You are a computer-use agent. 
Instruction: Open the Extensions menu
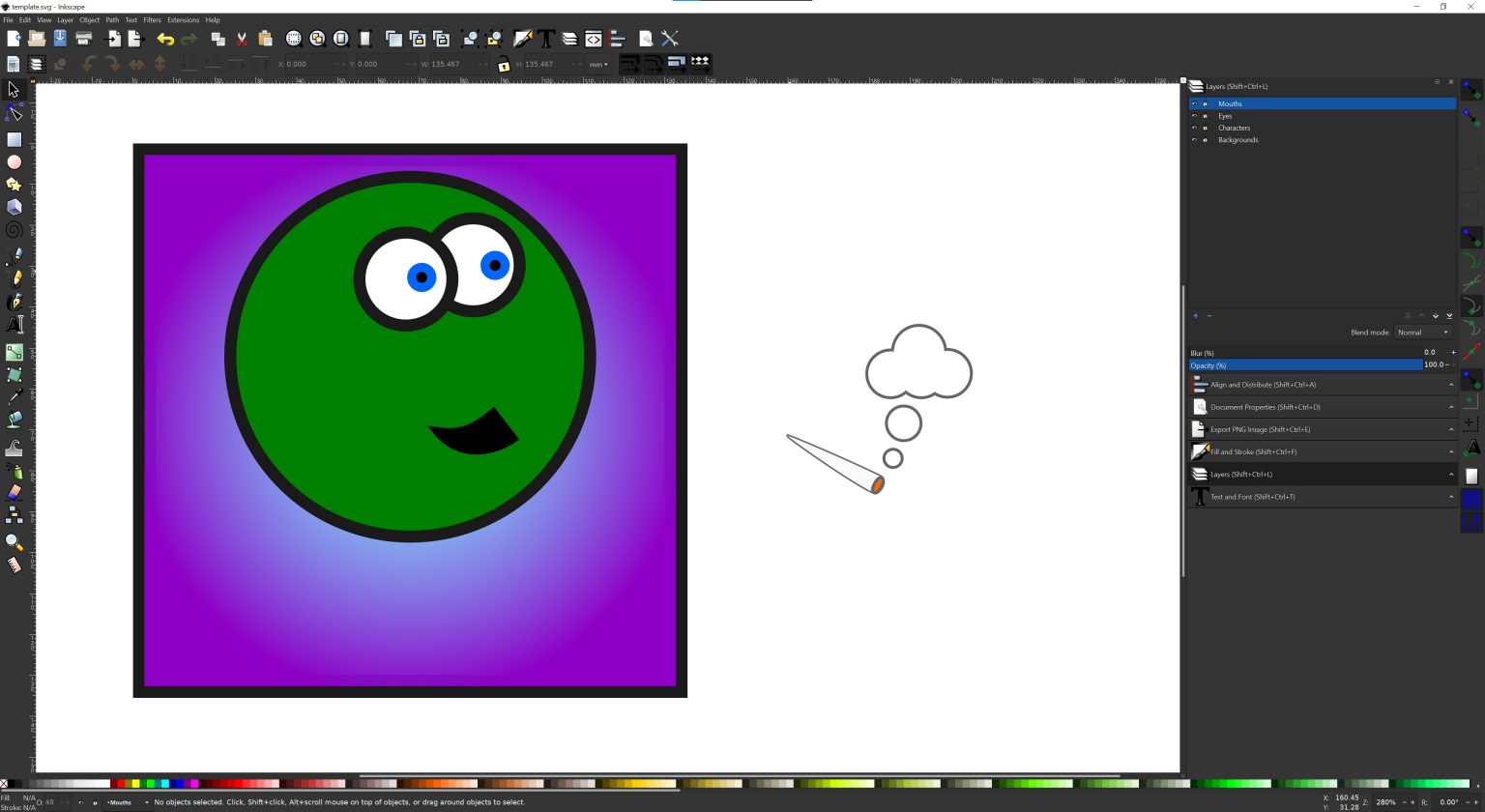(183, 19)
